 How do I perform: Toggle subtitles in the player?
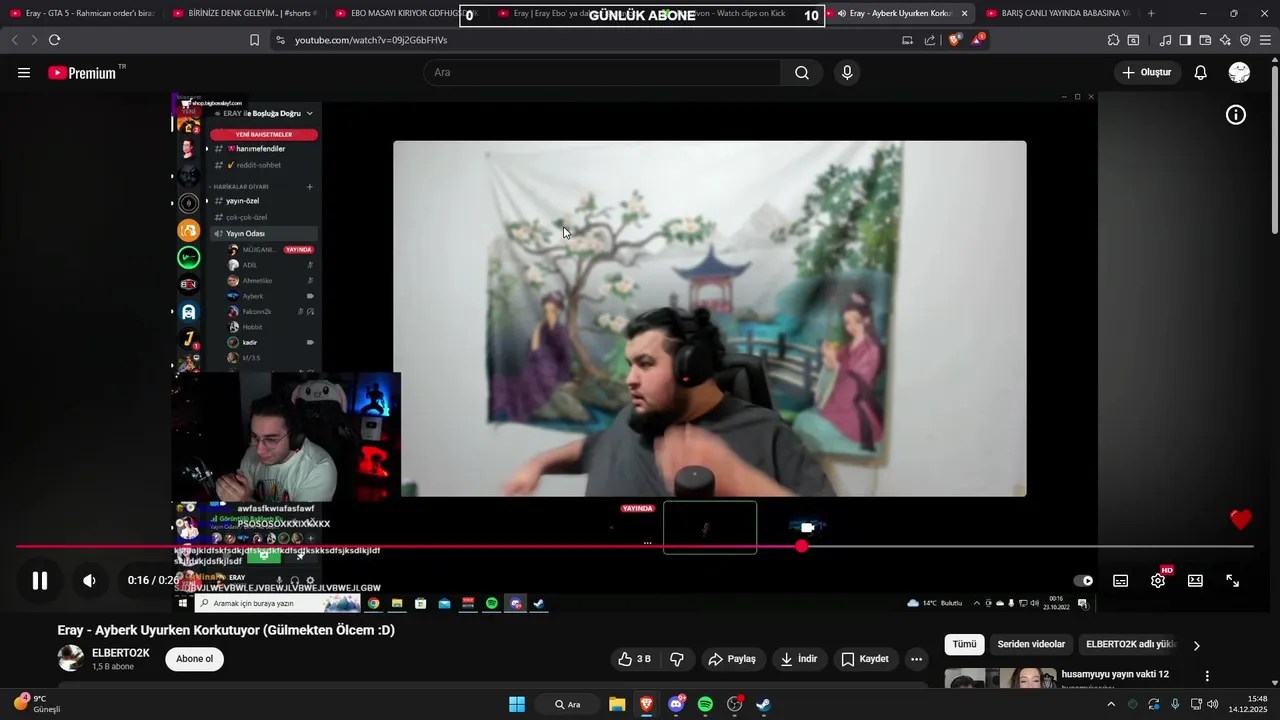(x=1121, y=581)
